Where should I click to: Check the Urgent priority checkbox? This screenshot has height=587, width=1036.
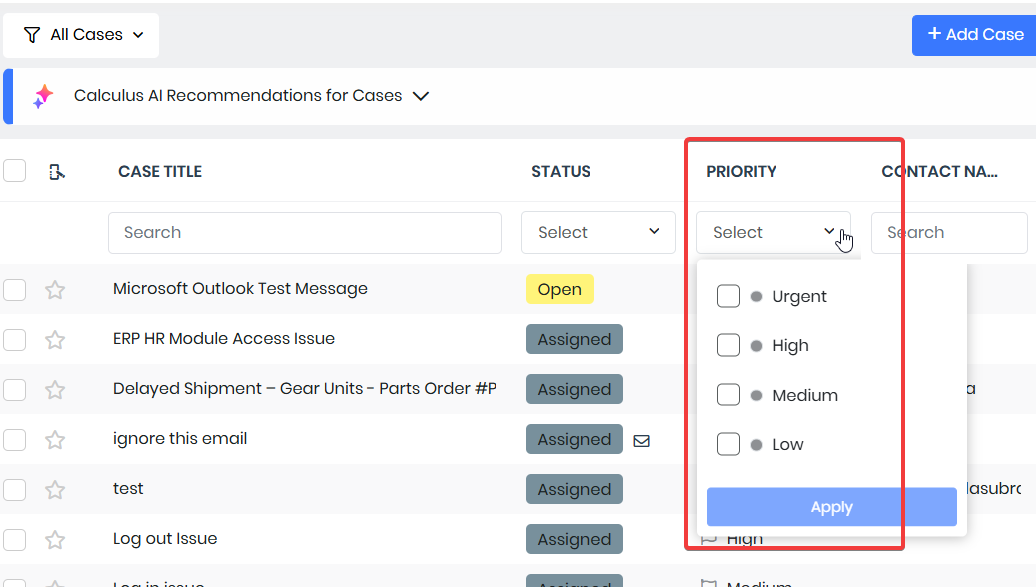click(728, 296)
